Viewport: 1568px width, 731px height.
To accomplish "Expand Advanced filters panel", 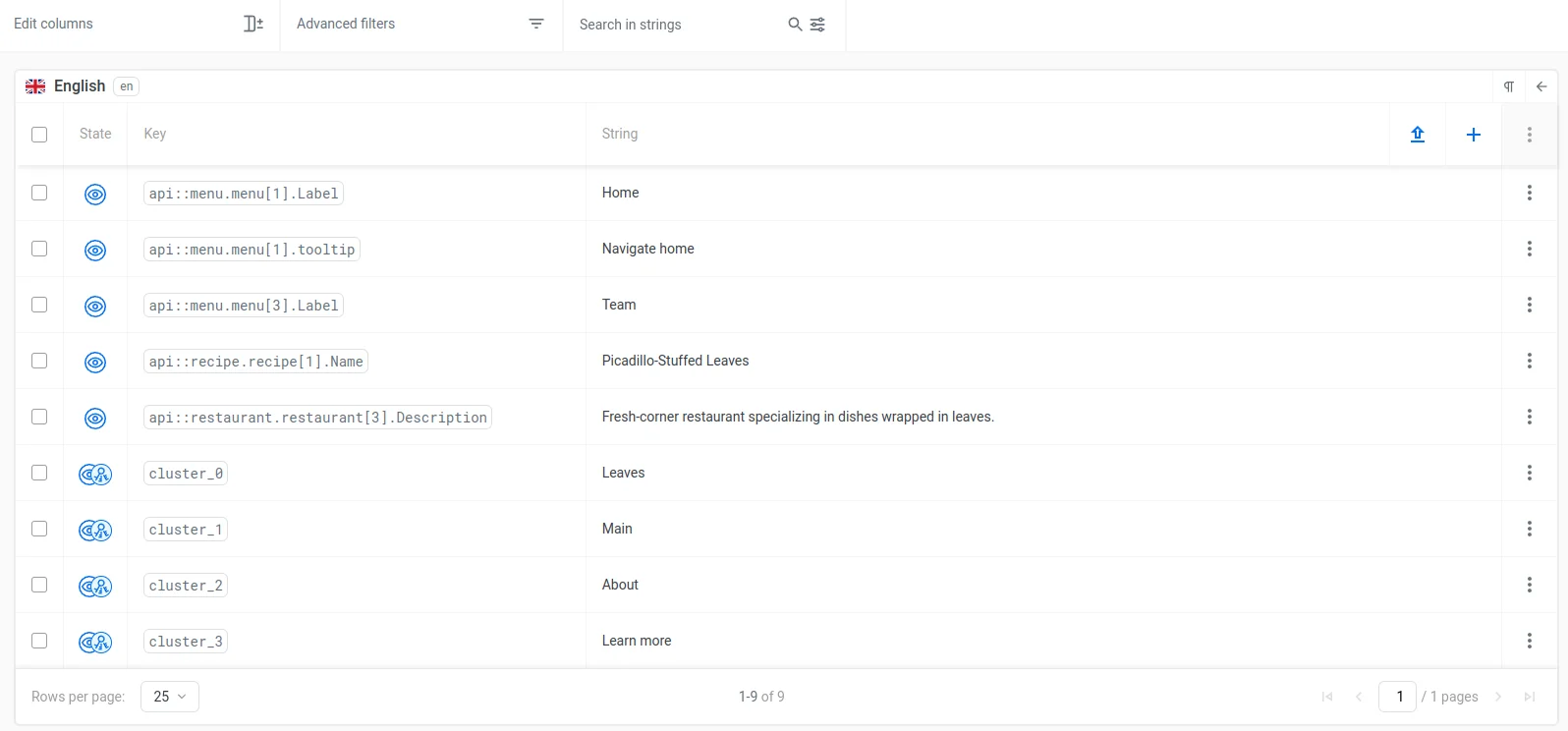I will click(x=420, y=25).
